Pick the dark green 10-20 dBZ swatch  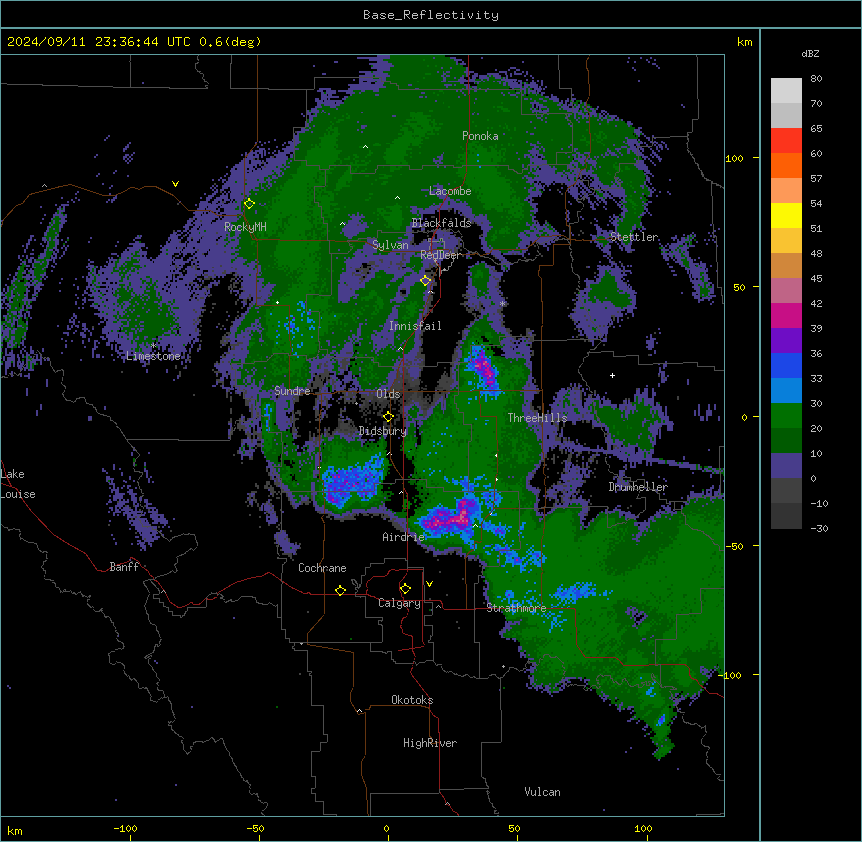(786, 441)
